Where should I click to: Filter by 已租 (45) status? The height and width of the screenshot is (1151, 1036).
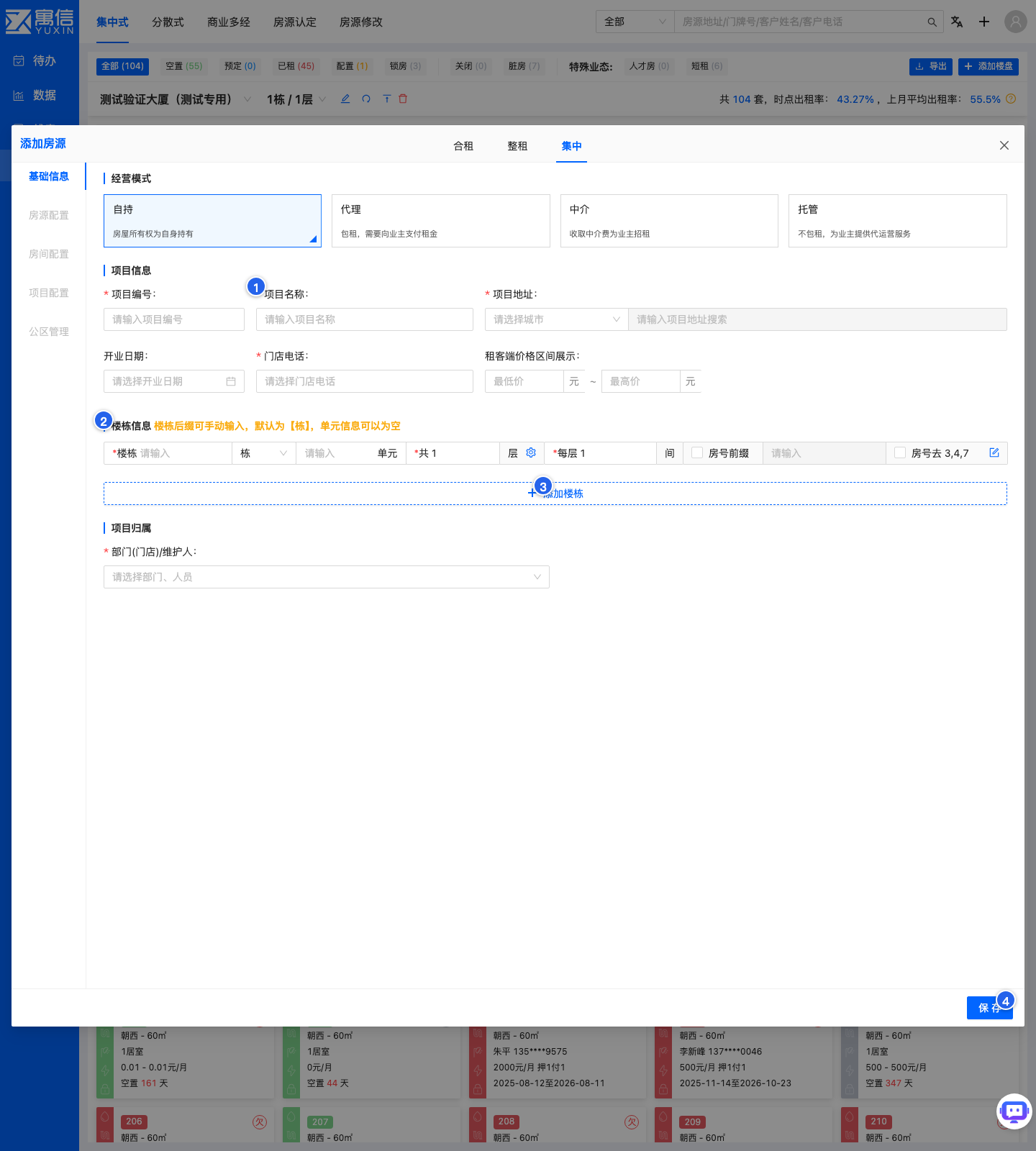click(x=296, y=66)
